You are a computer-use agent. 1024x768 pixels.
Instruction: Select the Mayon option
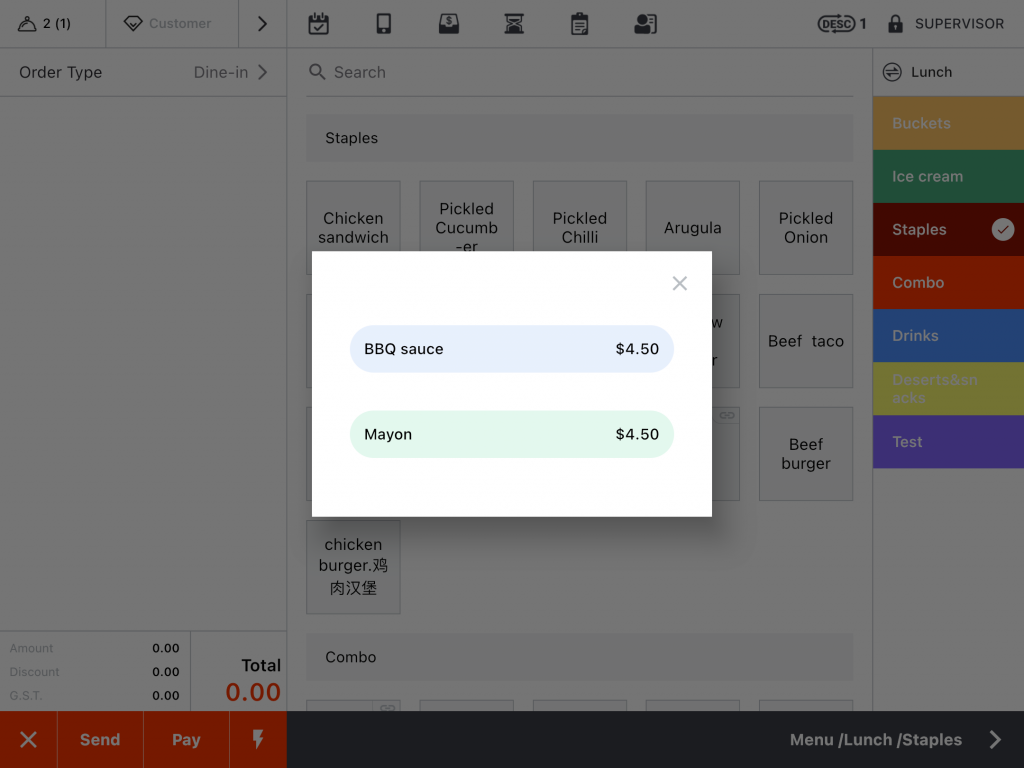(x=511, y=434)
